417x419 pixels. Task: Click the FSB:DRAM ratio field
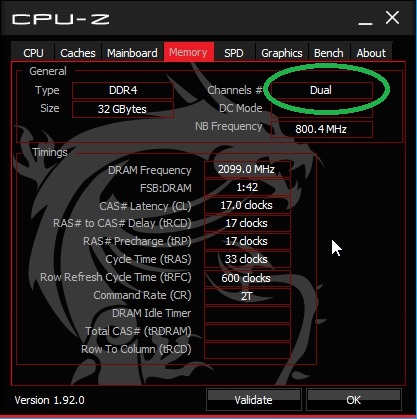[247, 187]
